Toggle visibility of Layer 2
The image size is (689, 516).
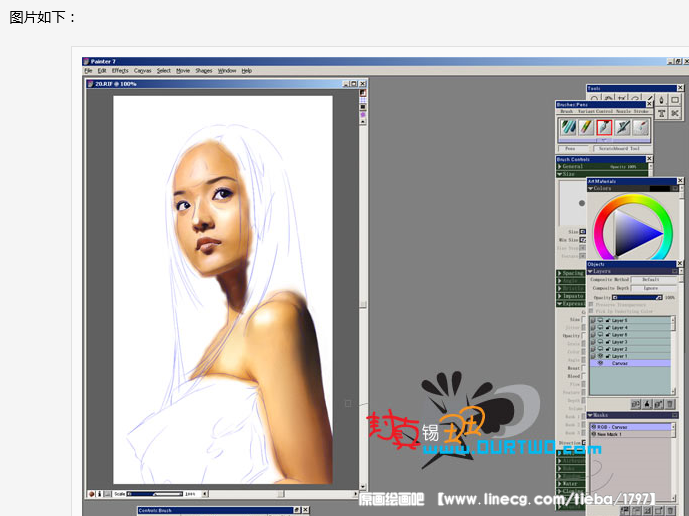click(600, 349)
